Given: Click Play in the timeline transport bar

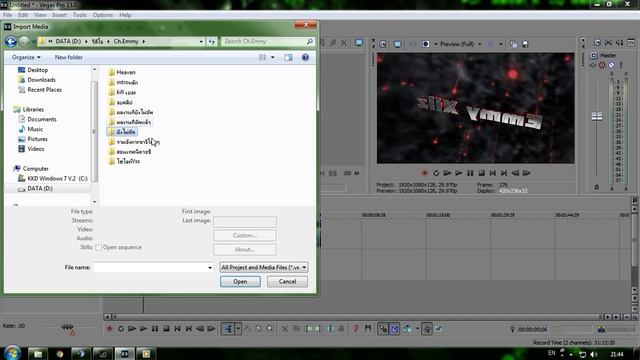Looking at the screenshot, I should pyautogui.click(x=143, y=329).
